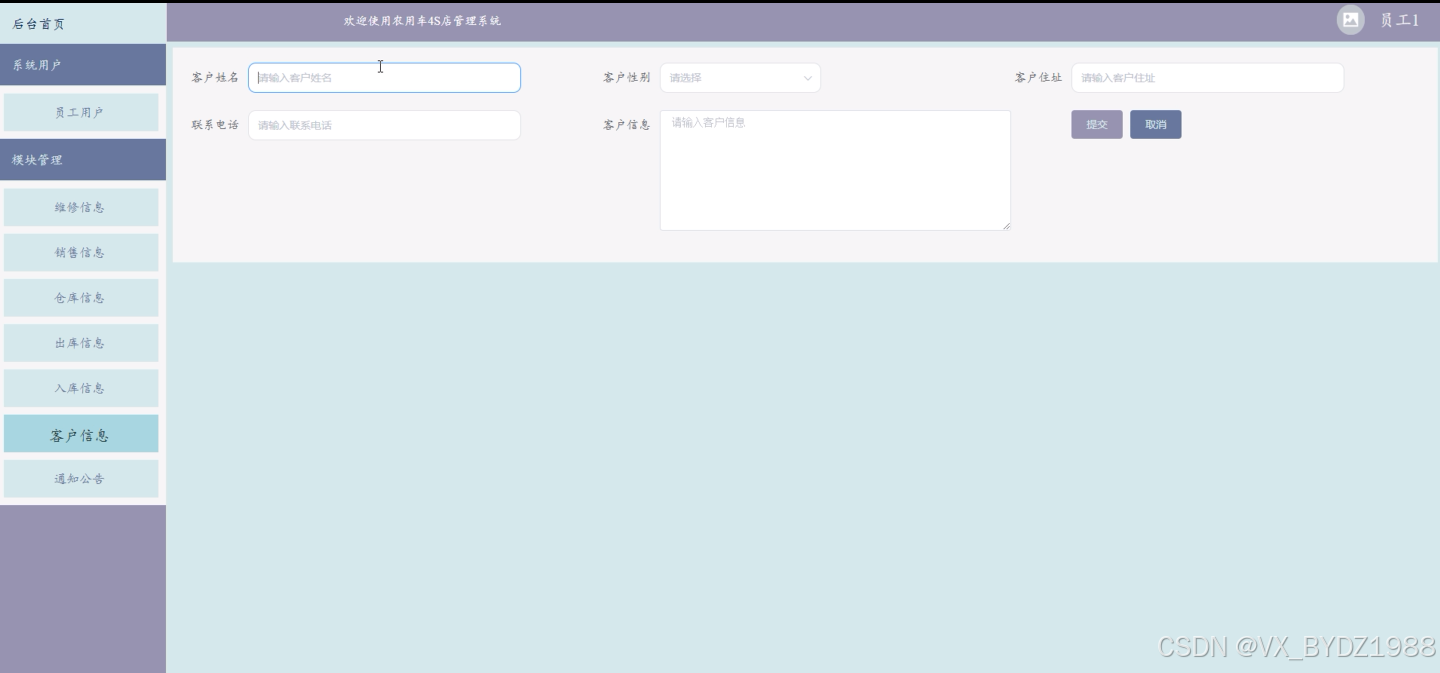1440x673 pixels.
Task: Go to 后台首页
Action: tap(39, 24)
